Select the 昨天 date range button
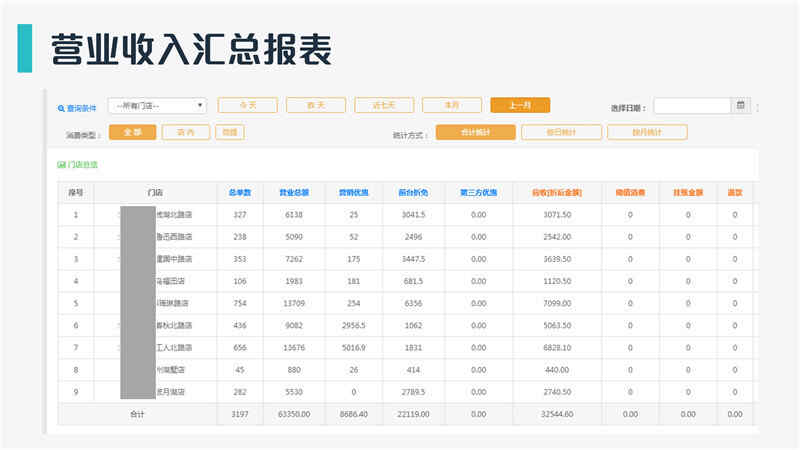800x450 pixels. click(316, 105)
